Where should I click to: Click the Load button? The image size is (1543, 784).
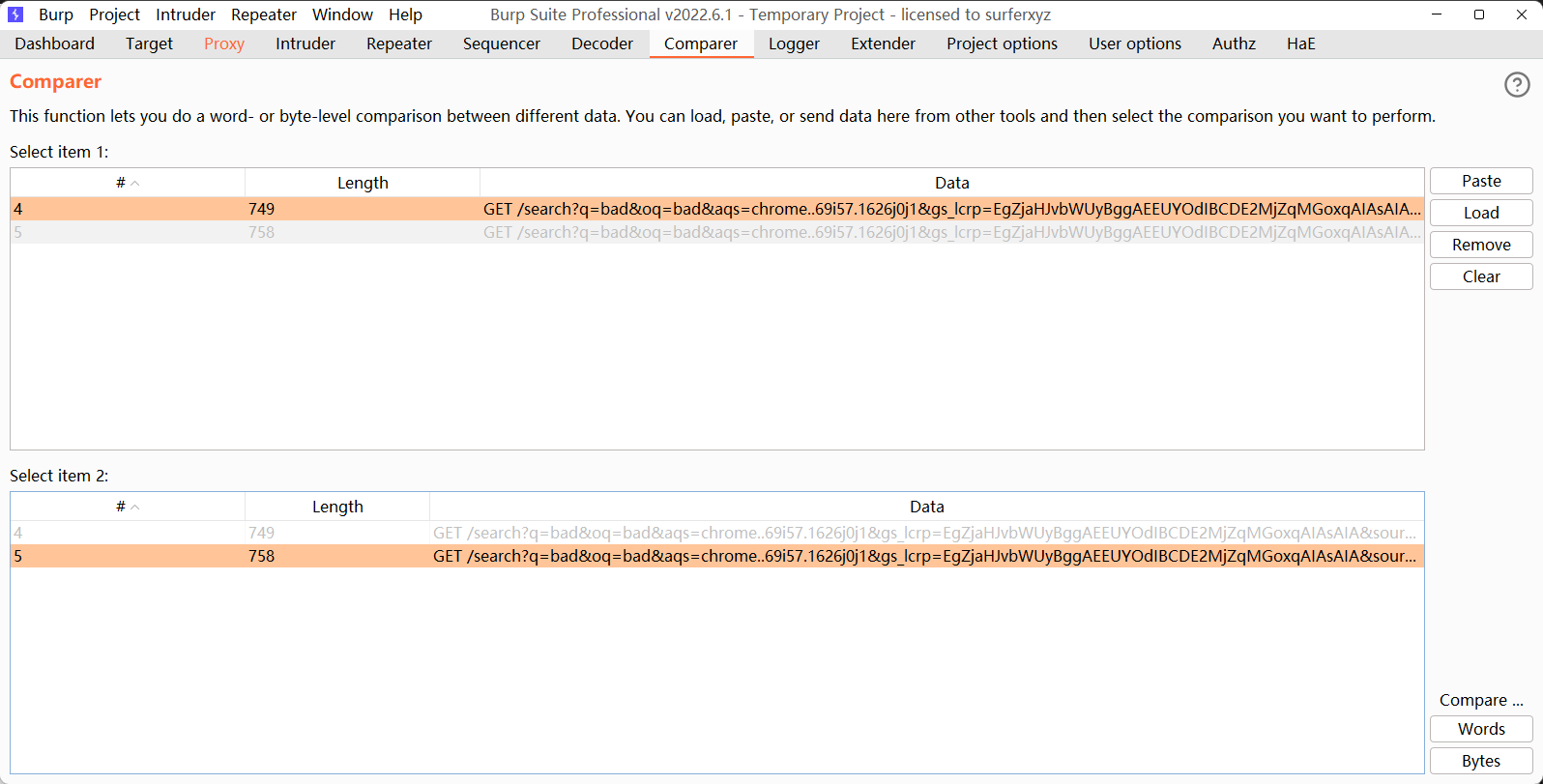(x=1481, y=213)
